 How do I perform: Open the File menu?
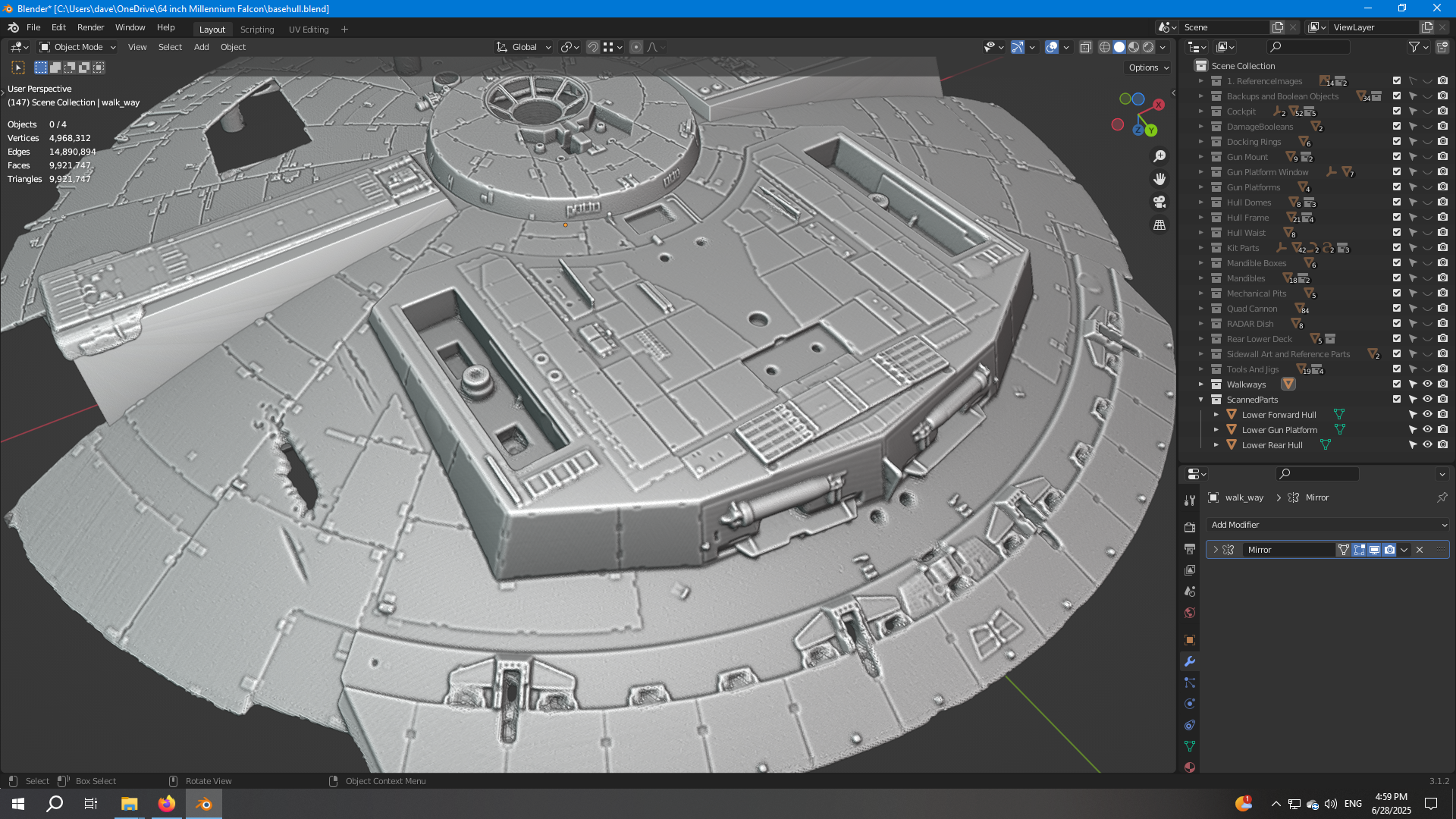(33, 27)
